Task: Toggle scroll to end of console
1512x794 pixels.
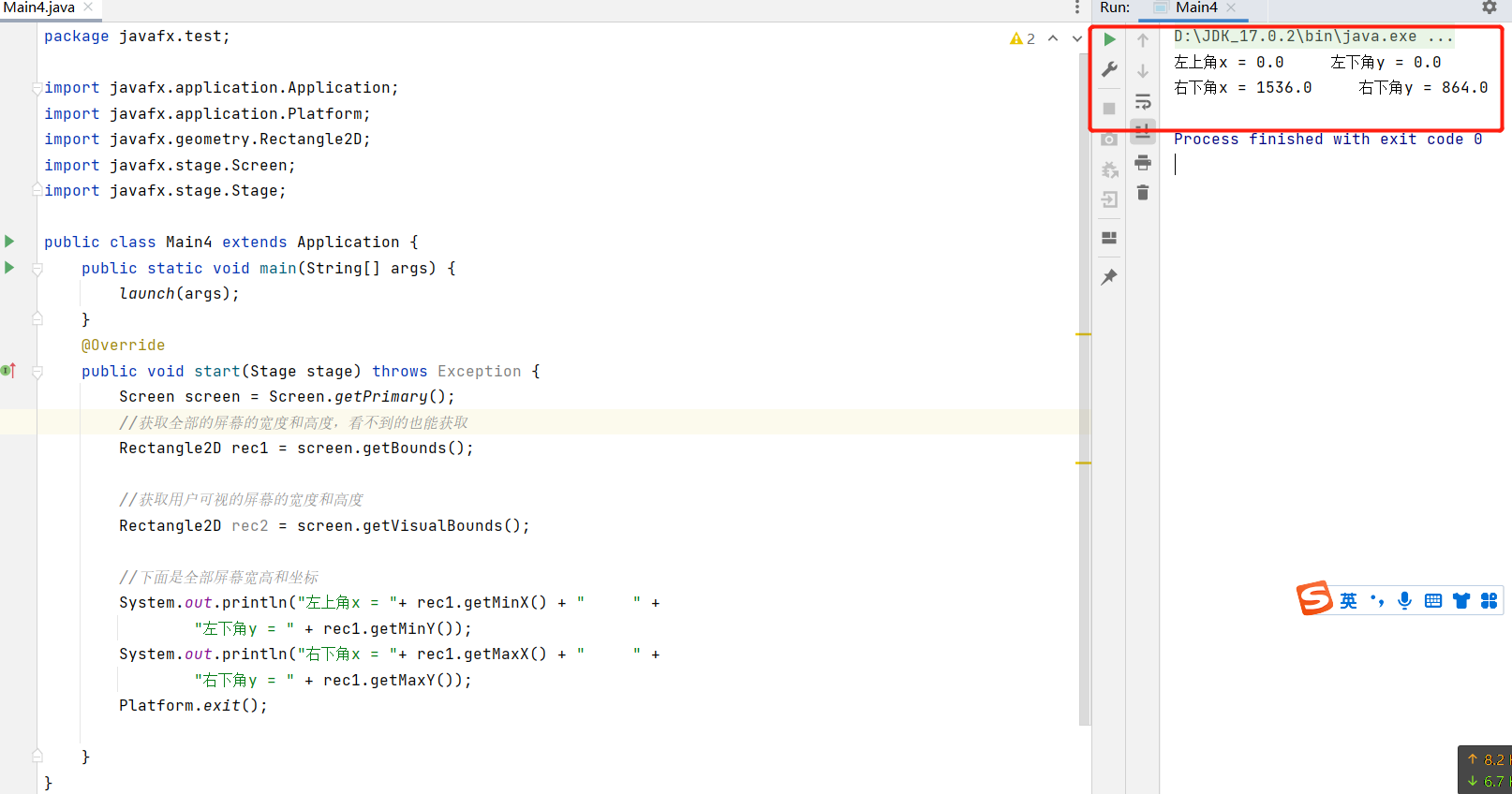Action: tap(1143, 131)
